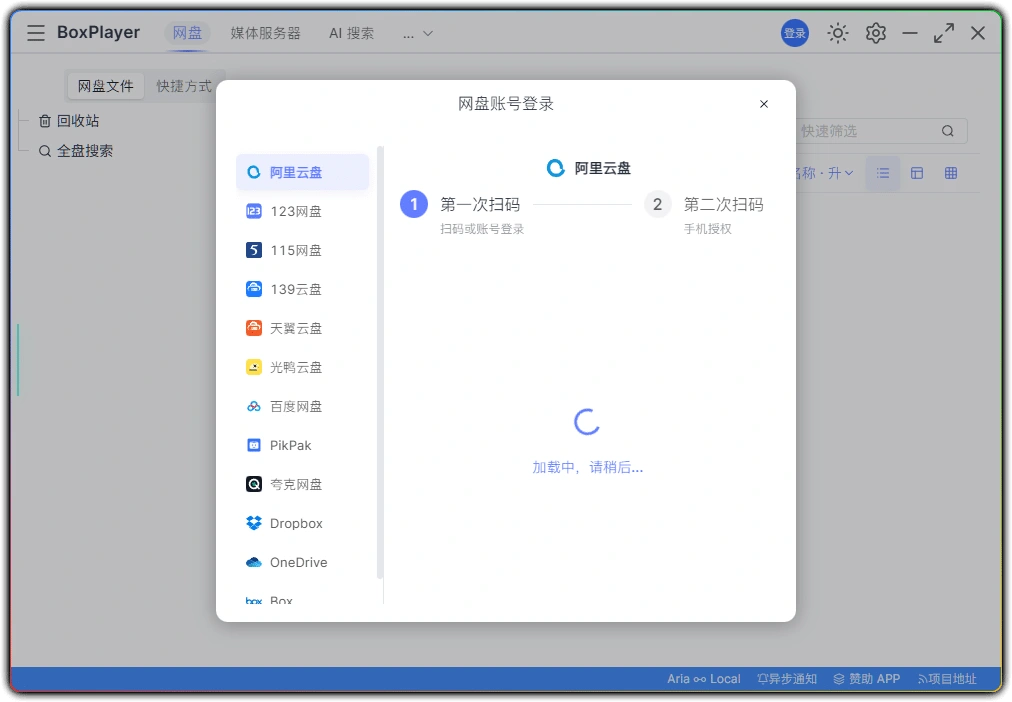Viewport: 1012px width, 702px height.
Task: Click the 光鸭云盘 yellow logo icon
Action: (254, 367)
